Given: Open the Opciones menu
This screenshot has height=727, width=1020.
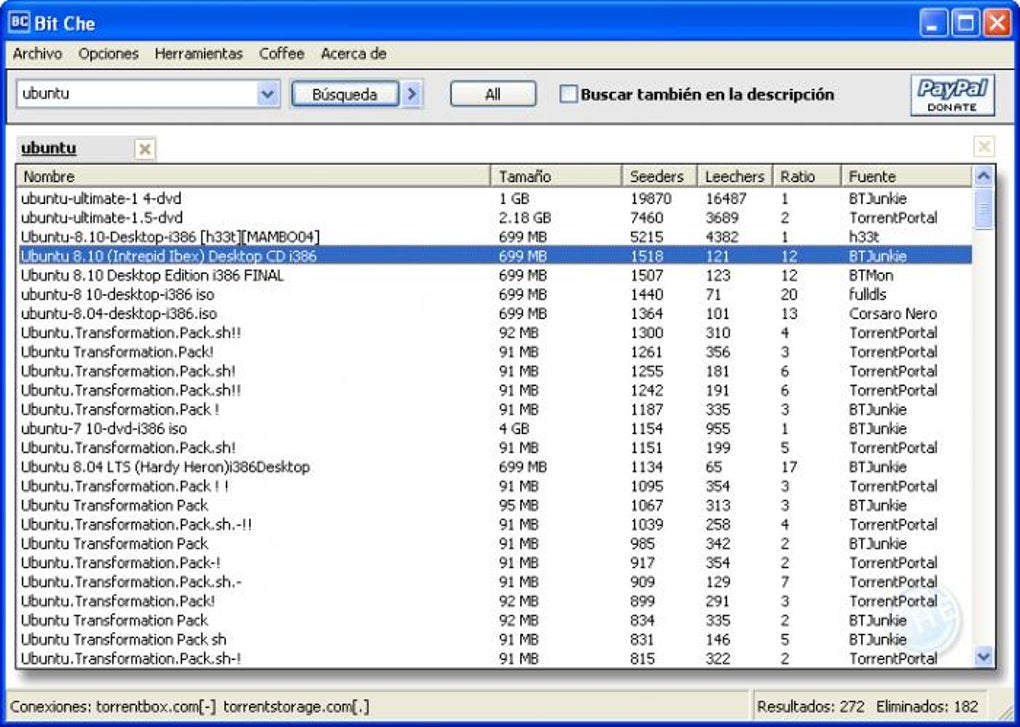Looking at the screenshot, I should pos(108,54).
